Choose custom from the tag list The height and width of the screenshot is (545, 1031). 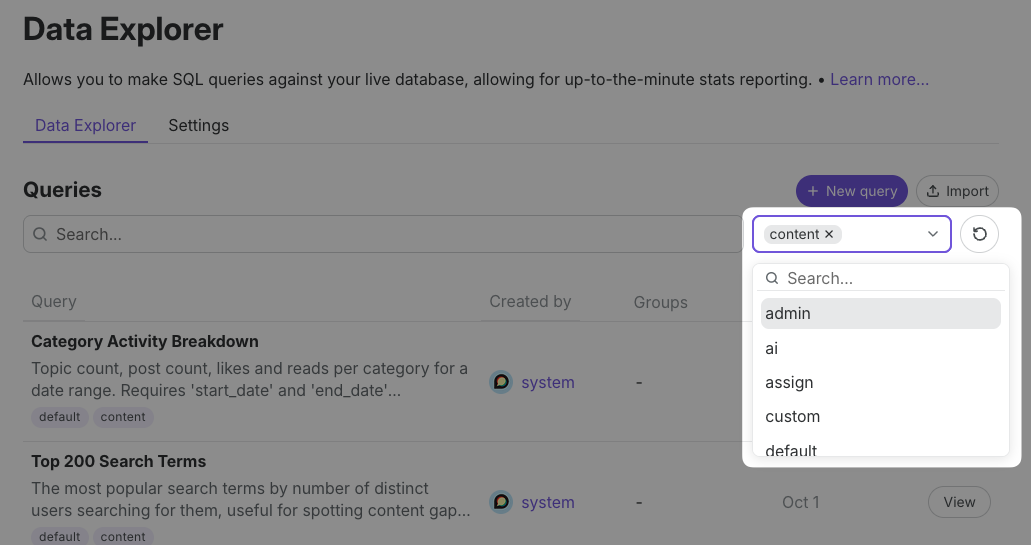880,417
